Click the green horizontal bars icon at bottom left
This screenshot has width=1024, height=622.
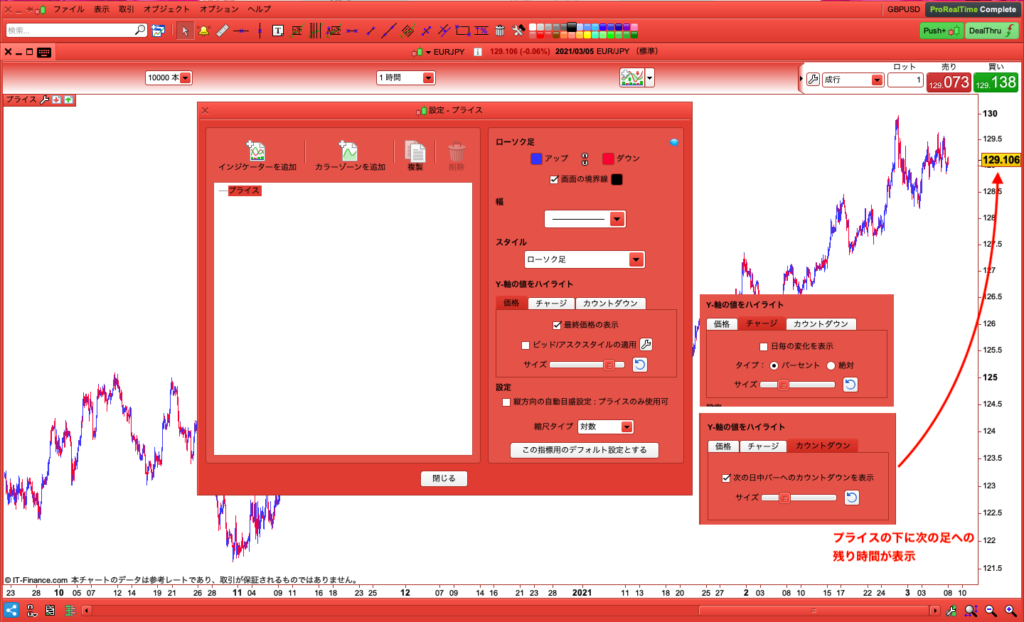69,611
